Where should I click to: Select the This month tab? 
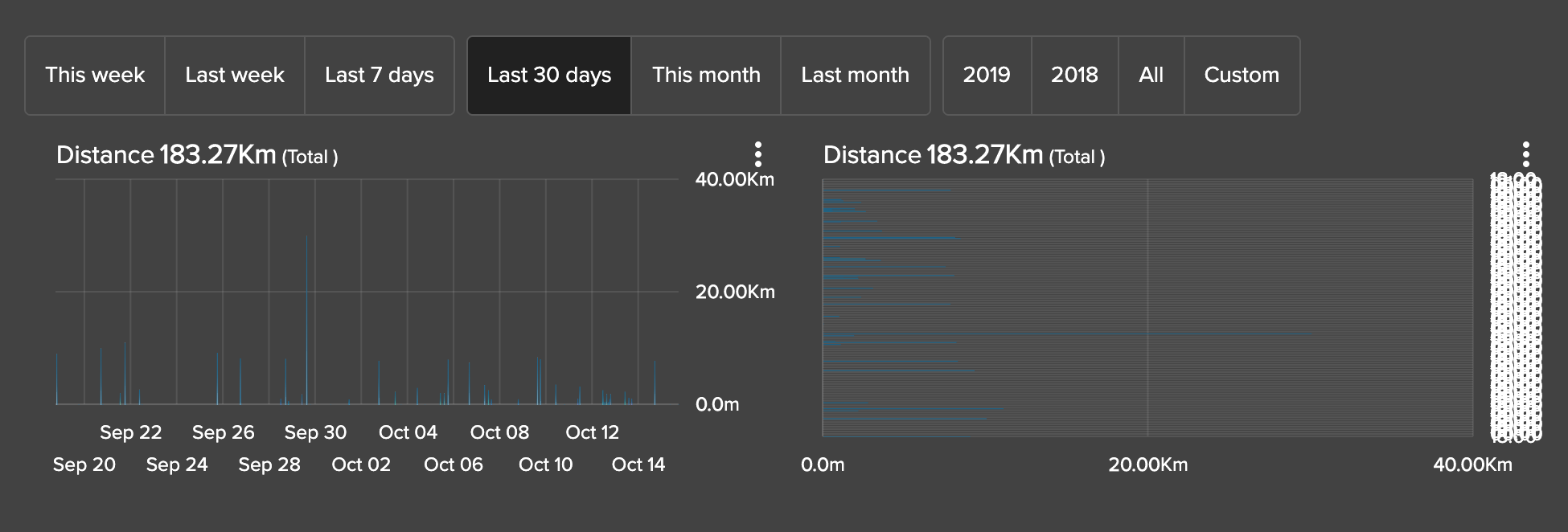706,75
